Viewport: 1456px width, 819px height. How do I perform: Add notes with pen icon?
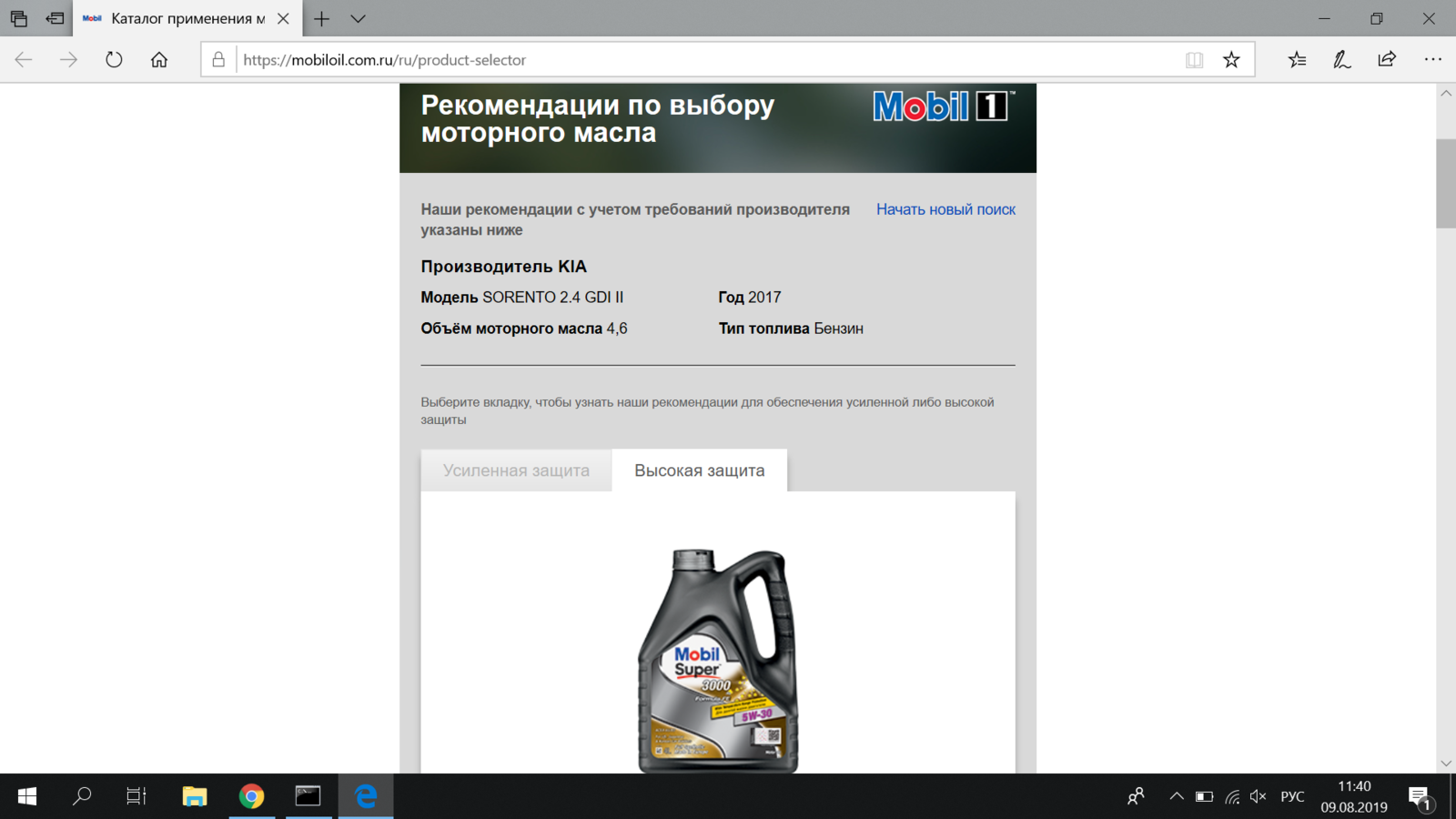(1342, 60)
